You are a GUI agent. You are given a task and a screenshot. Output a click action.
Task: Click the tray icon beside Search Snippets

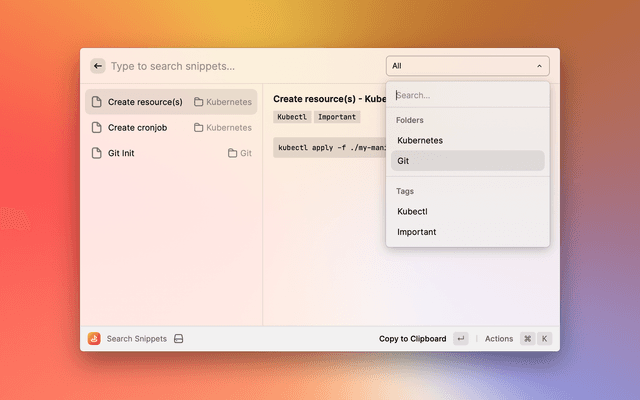coord(178,339)
